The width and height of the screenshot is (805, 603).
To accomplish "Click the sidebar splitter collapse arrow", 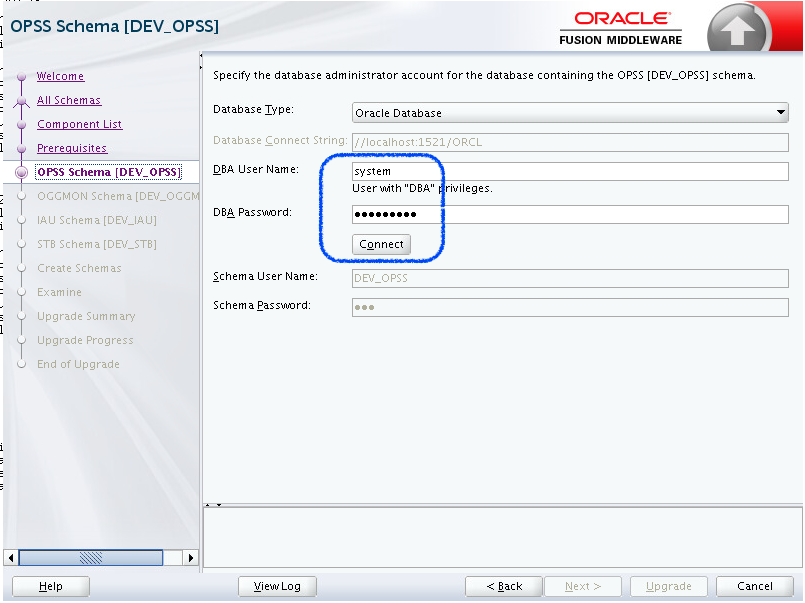I will (201, 55).
